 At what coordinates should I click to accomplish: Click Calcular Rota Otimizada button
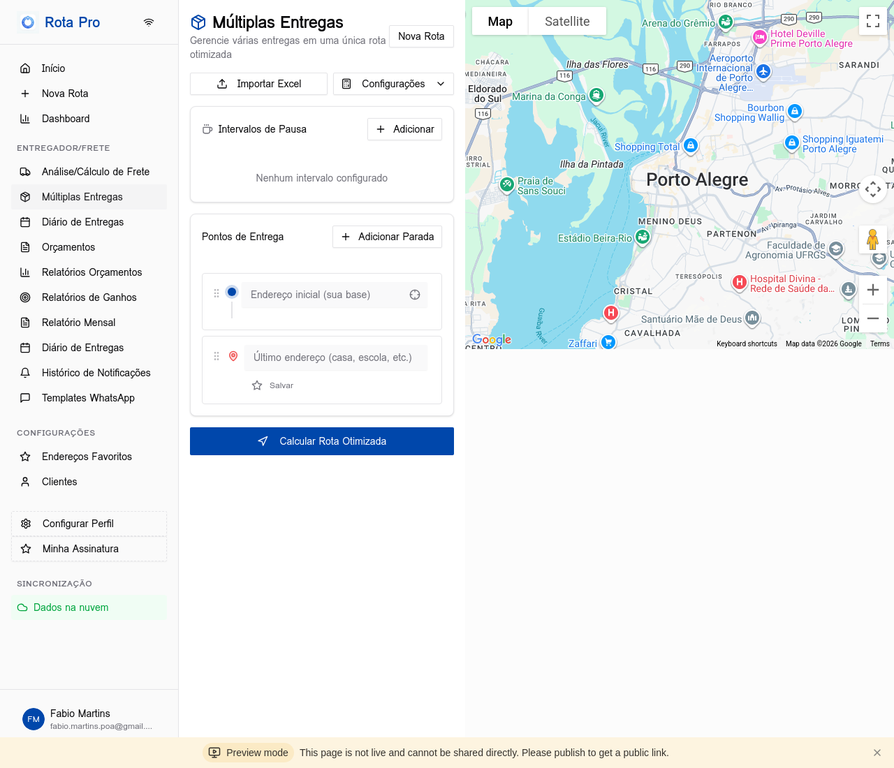coord(322,441)
